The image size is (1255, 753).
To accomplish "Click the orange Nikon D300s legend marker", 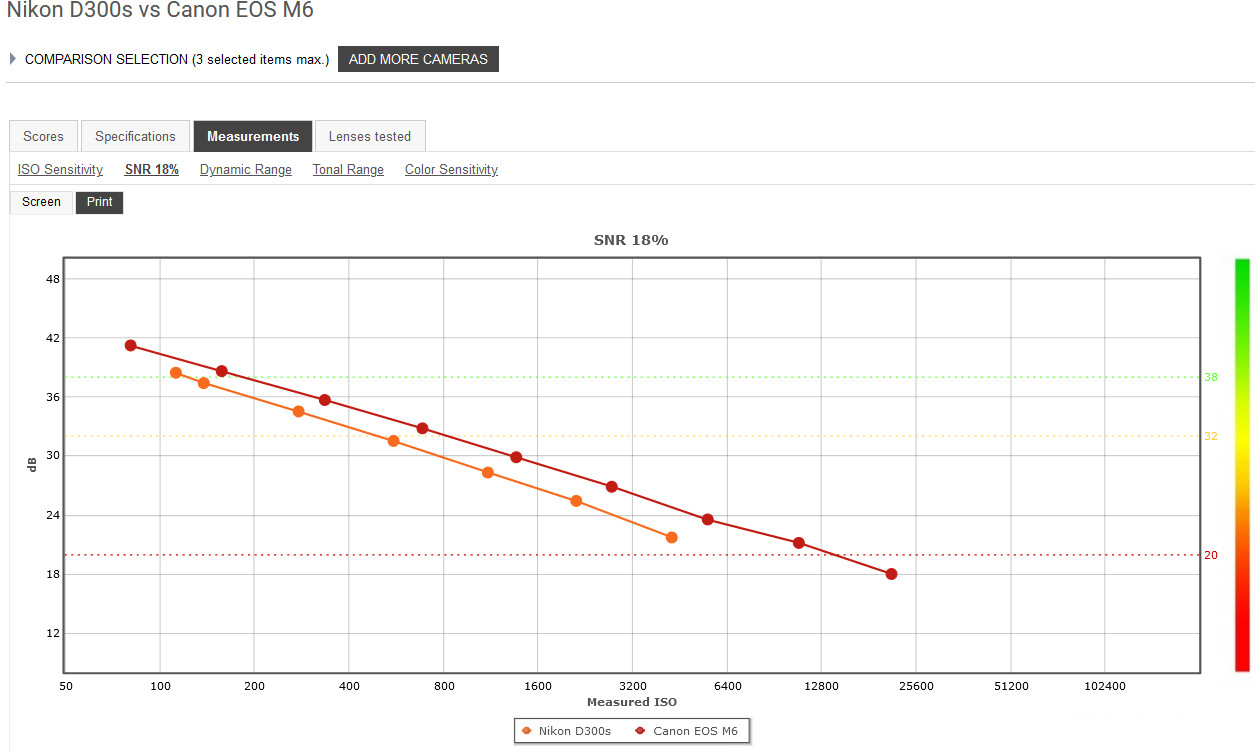I will point(527,731).
